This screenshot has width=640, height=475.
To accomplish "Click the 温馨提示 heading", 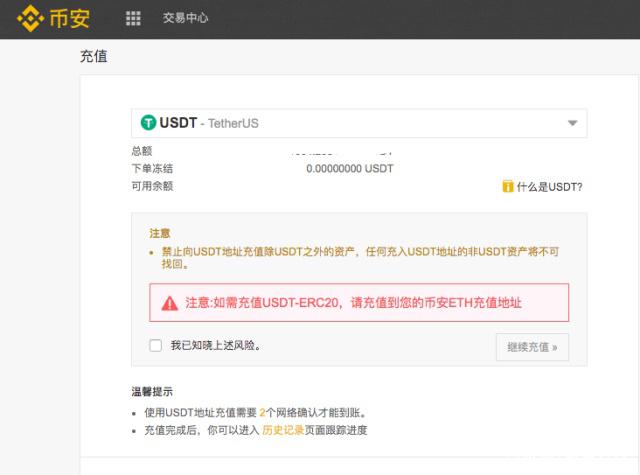I will coord(152,392).
